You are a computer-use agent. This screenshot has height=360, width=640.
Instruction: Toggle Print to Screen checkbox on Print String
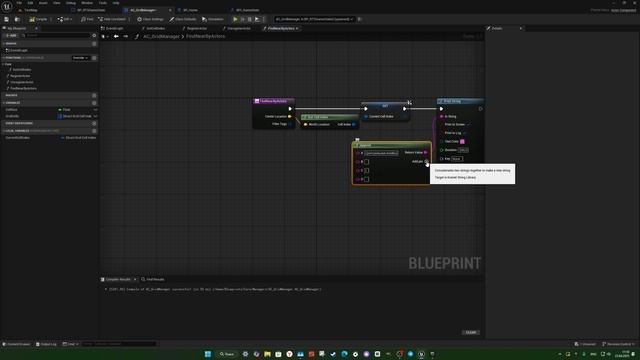468,124
